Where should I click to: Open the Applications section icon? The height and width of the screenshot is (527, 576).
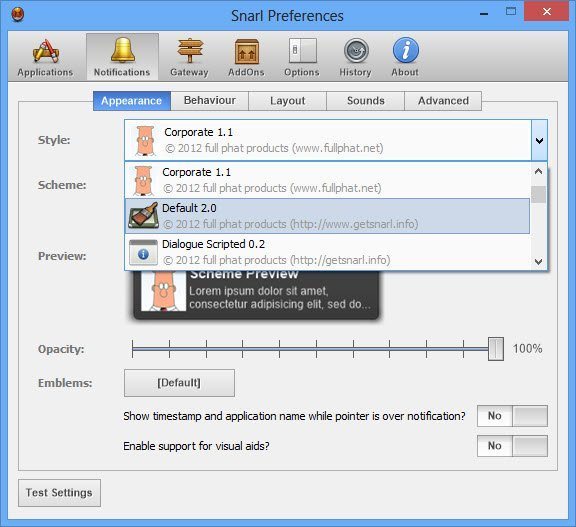46,51
